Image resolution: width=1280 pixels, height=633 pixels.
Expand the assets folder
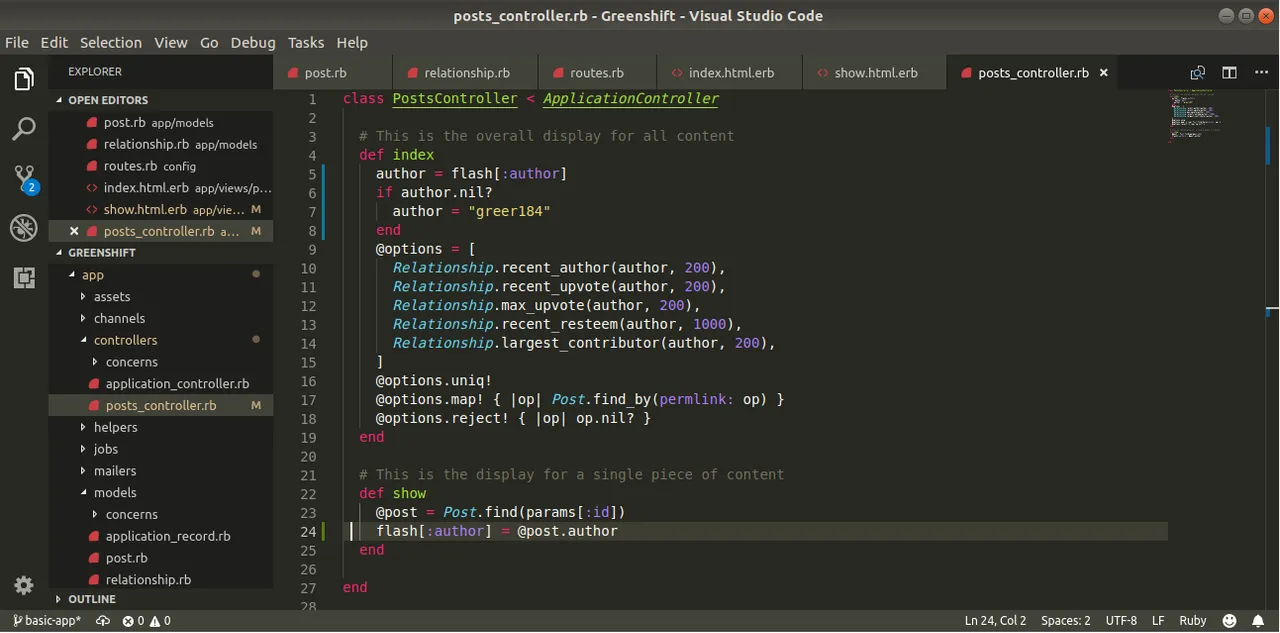[161, 297]
